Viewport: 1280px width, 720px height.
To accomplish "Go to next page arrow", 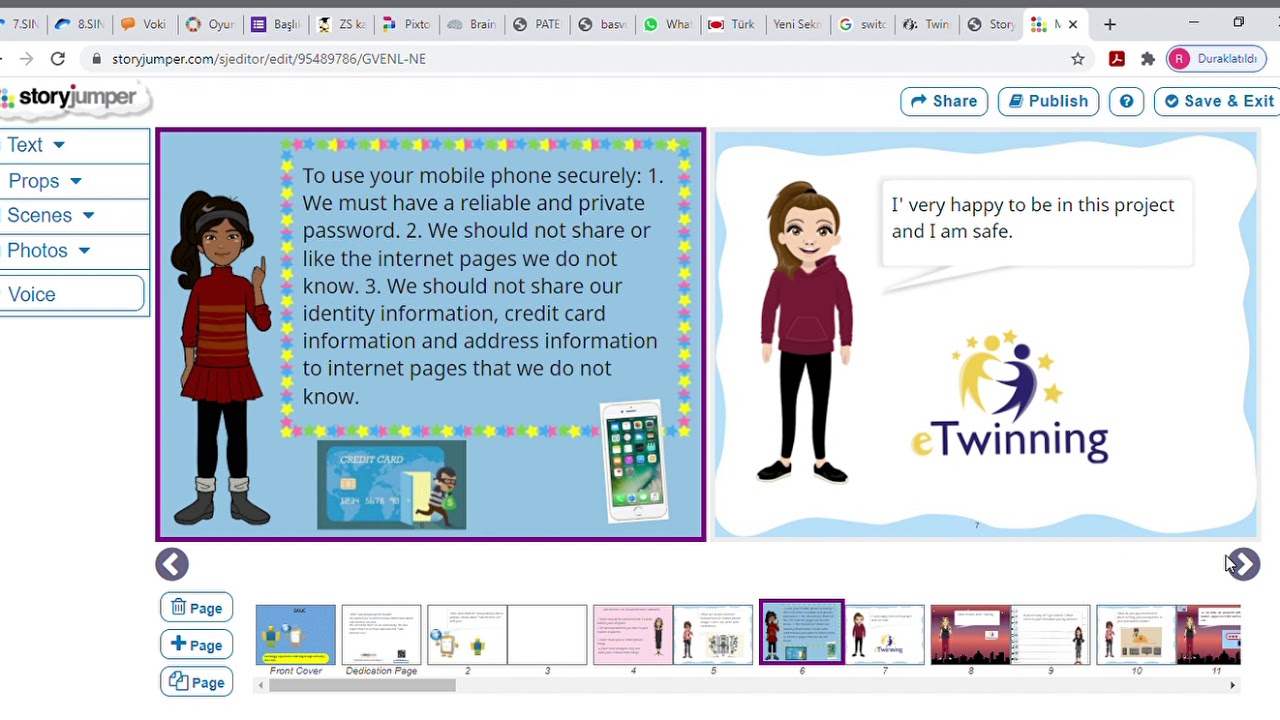I will coord(1243,564).
